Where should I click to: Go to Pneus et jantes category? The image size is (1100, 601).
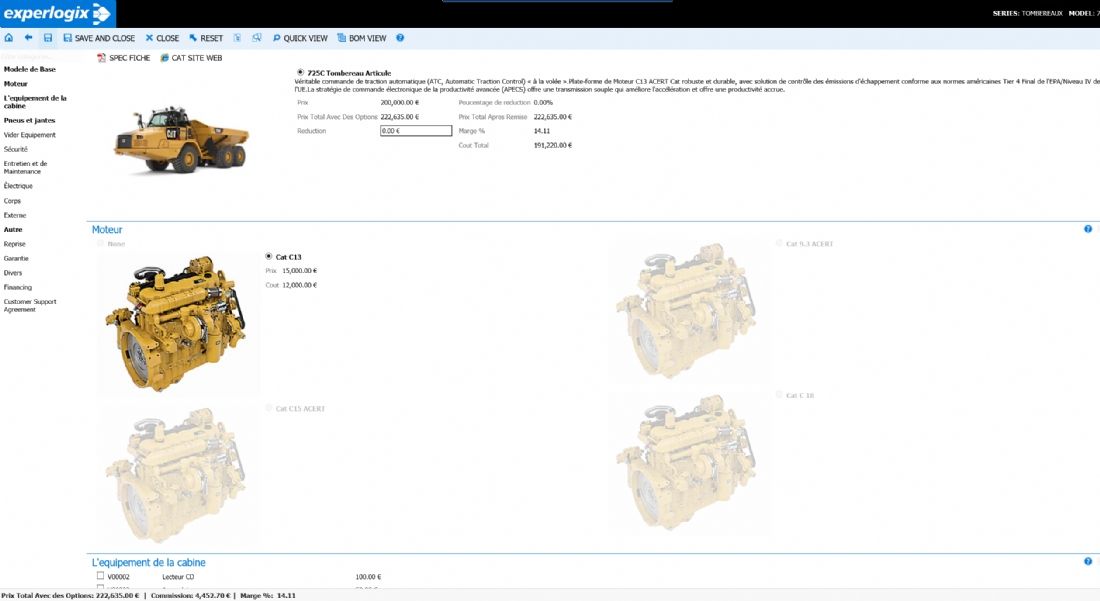click(x=29, y=121)
